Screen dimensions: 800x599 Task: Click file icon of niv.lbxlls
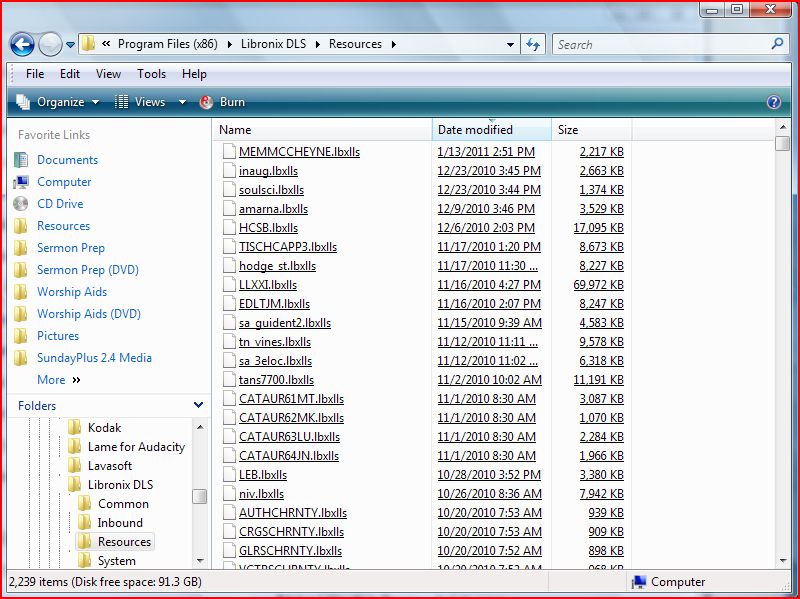click(x=229, y=493)
